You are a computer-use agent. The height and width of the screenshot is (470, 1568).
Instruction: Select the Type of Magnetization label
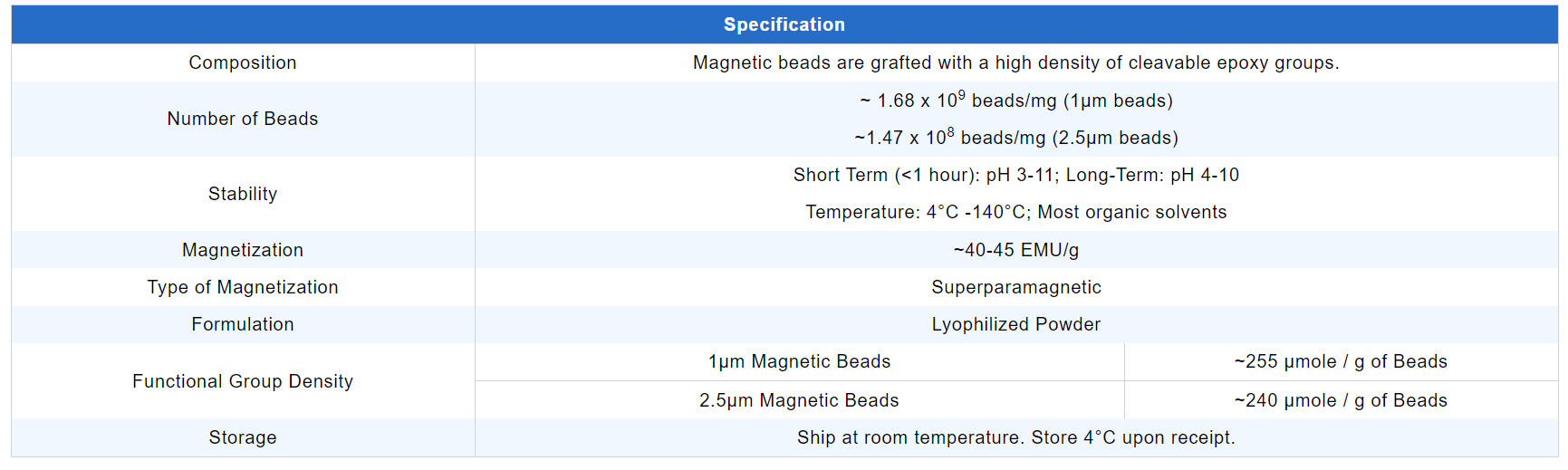click(242, 287)
